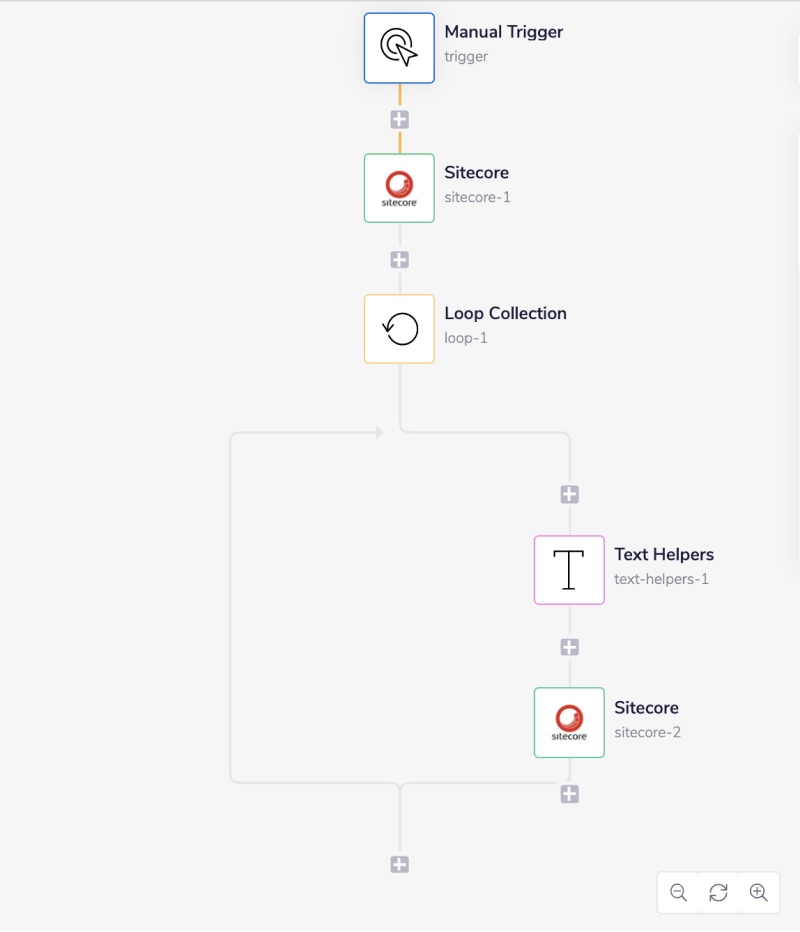Image resolution: width=800 pixels, height=932 pixels.
Task: Click the zoom in magnifier icon
Action: point(758,892)
